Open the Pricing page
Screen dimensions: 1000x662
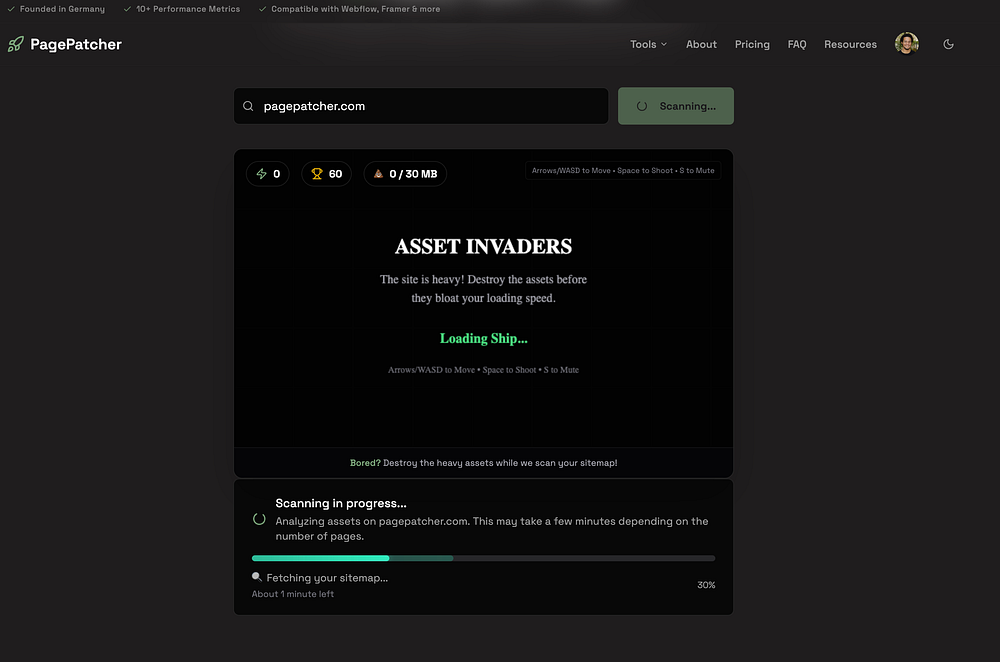tap(752, 44)
